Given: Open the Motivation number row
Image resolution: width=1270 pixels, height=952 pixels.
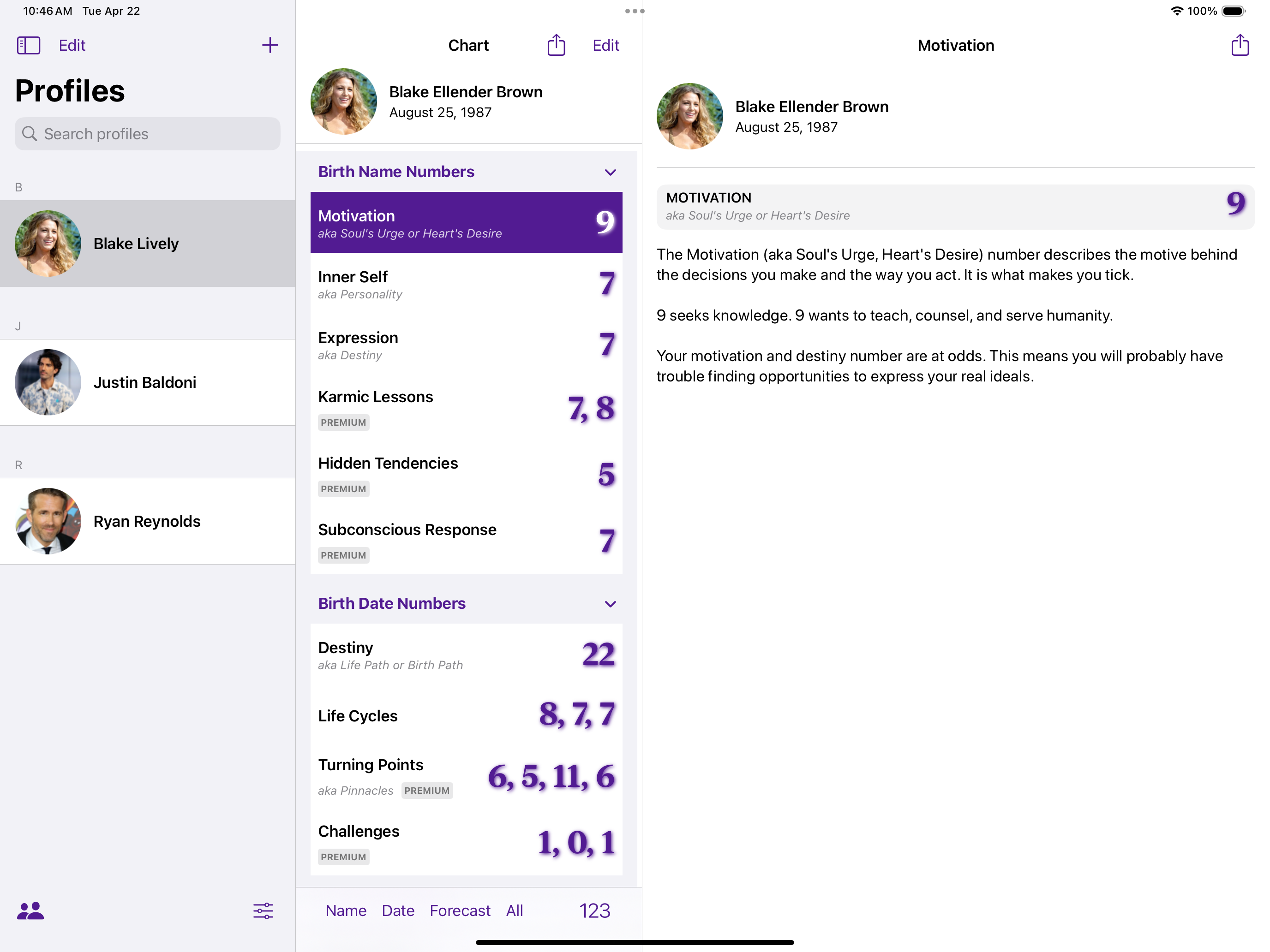Looking at the screenshot, I should pos(466,223).
